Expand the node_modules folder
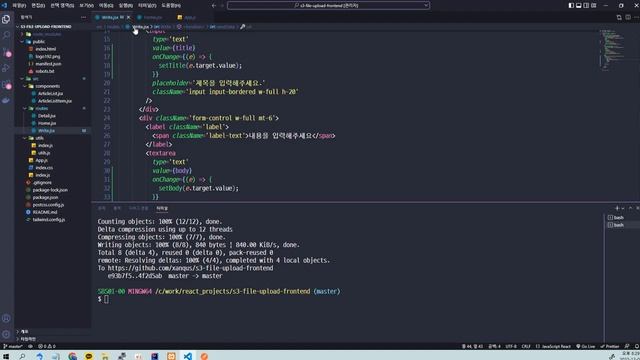The width and height of the screenshot is (640, 360). pyautogui.click(x=47, y=34)
